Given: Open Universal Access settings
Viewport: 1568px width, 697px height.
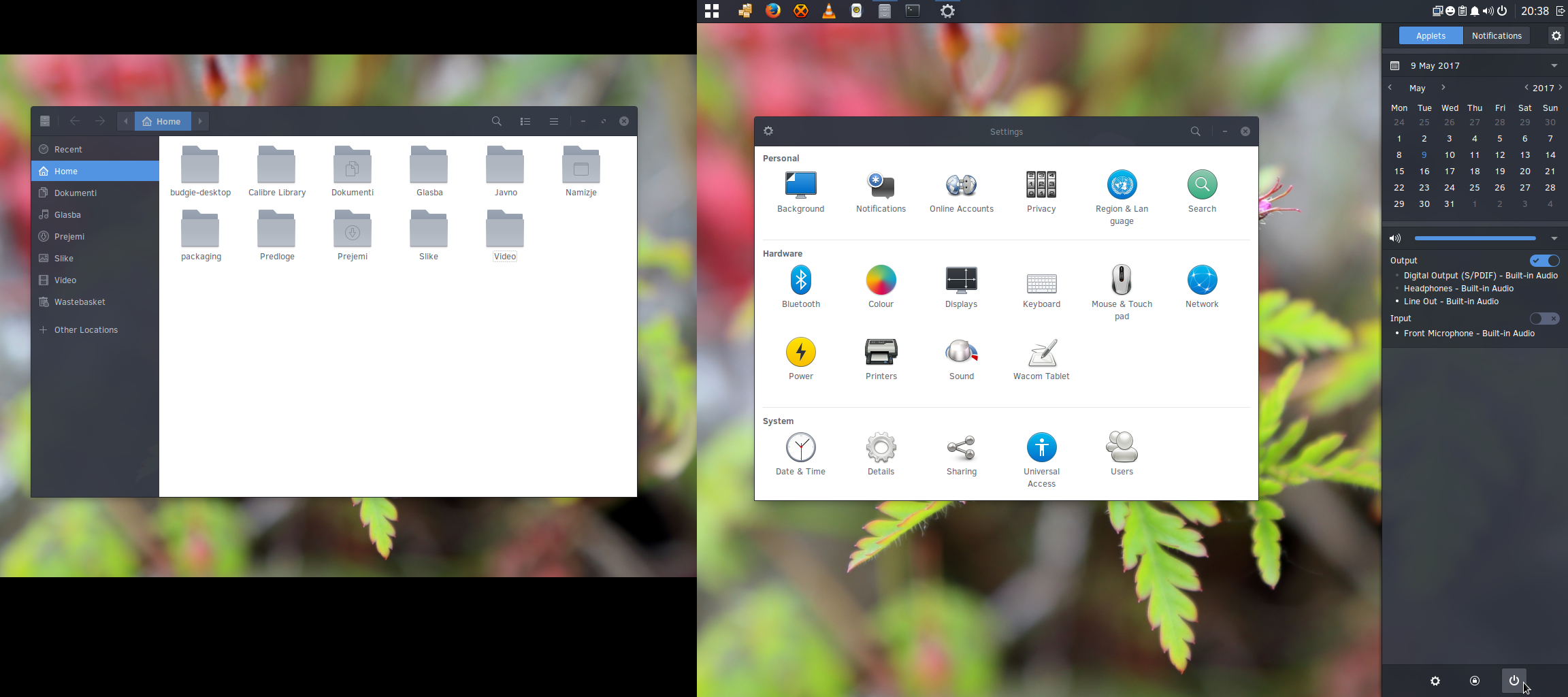Looking at the screenshot, I should pyautogui.click(x=1041, y=460).
